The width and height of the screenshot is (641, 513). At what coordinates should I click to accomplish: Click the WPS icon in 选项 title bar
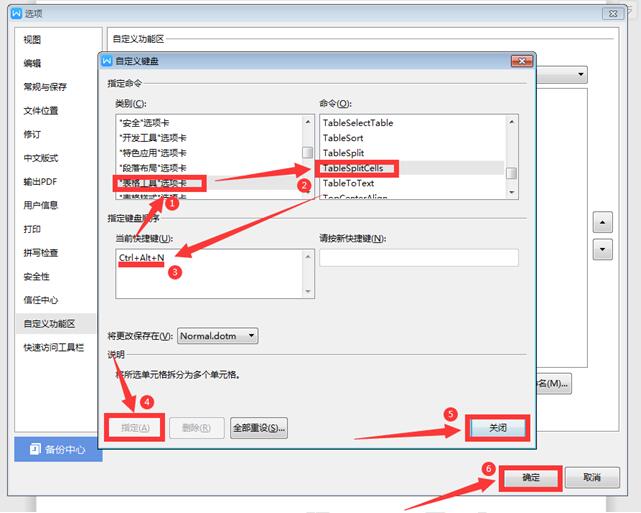point(16,13)
